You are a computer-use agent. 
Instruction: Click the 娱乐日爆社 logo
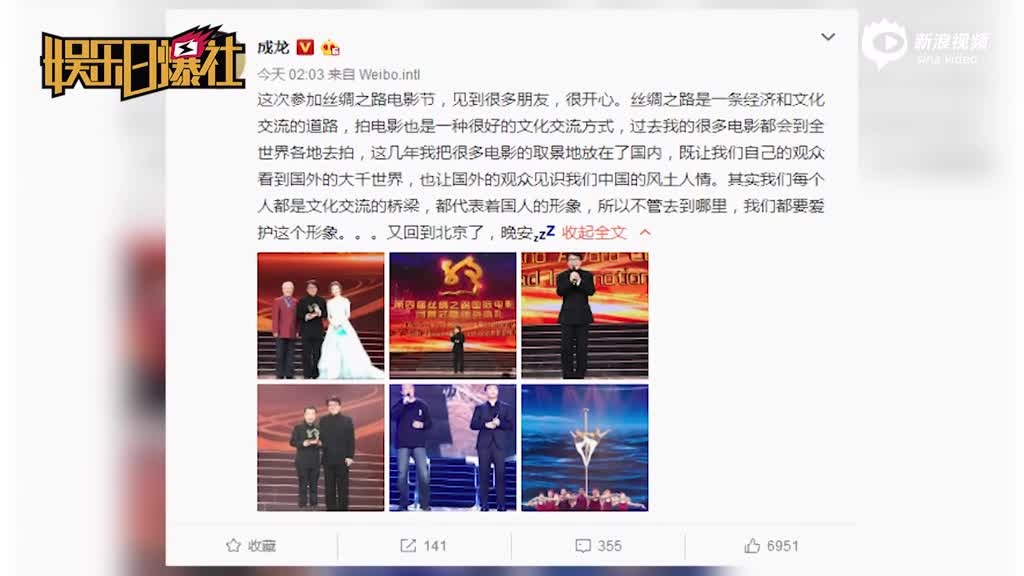[142, 63]
